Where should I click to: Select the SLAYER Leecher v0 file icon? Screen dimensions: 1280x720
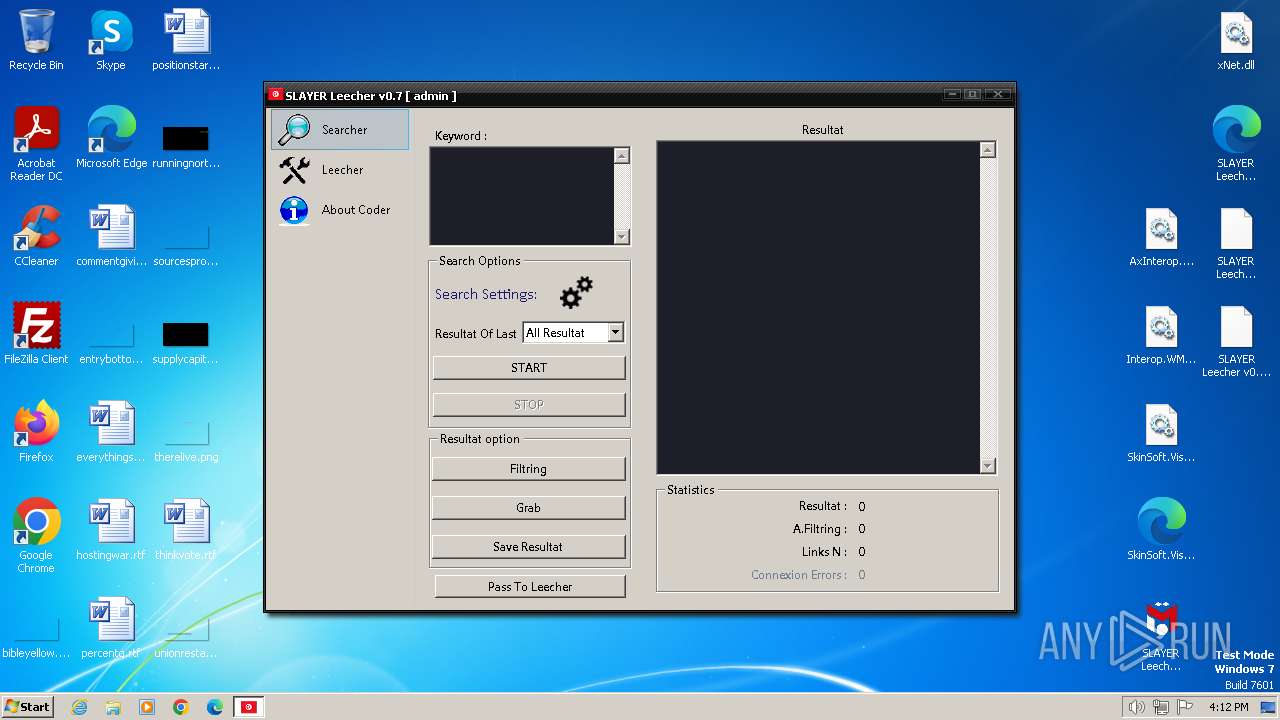[x=1236, y=341]
